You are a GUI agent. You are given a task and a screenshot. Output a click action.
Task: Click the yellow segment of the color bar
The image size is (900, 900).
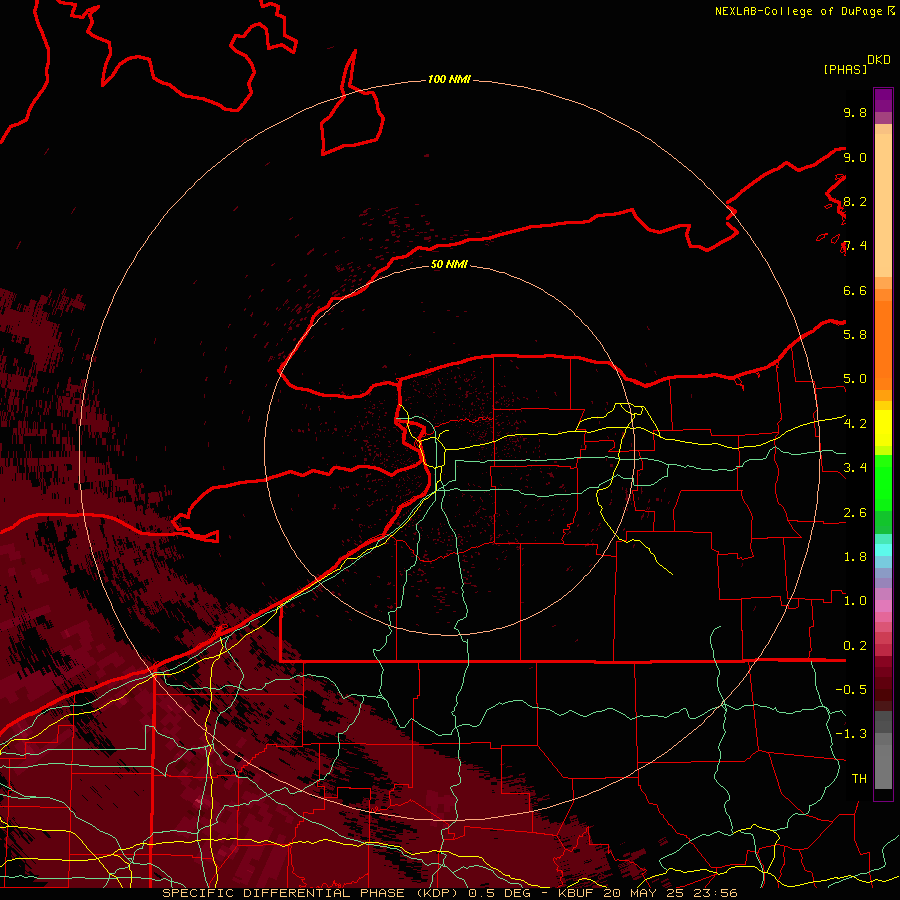pyautogui.click(x=883, y=428)
